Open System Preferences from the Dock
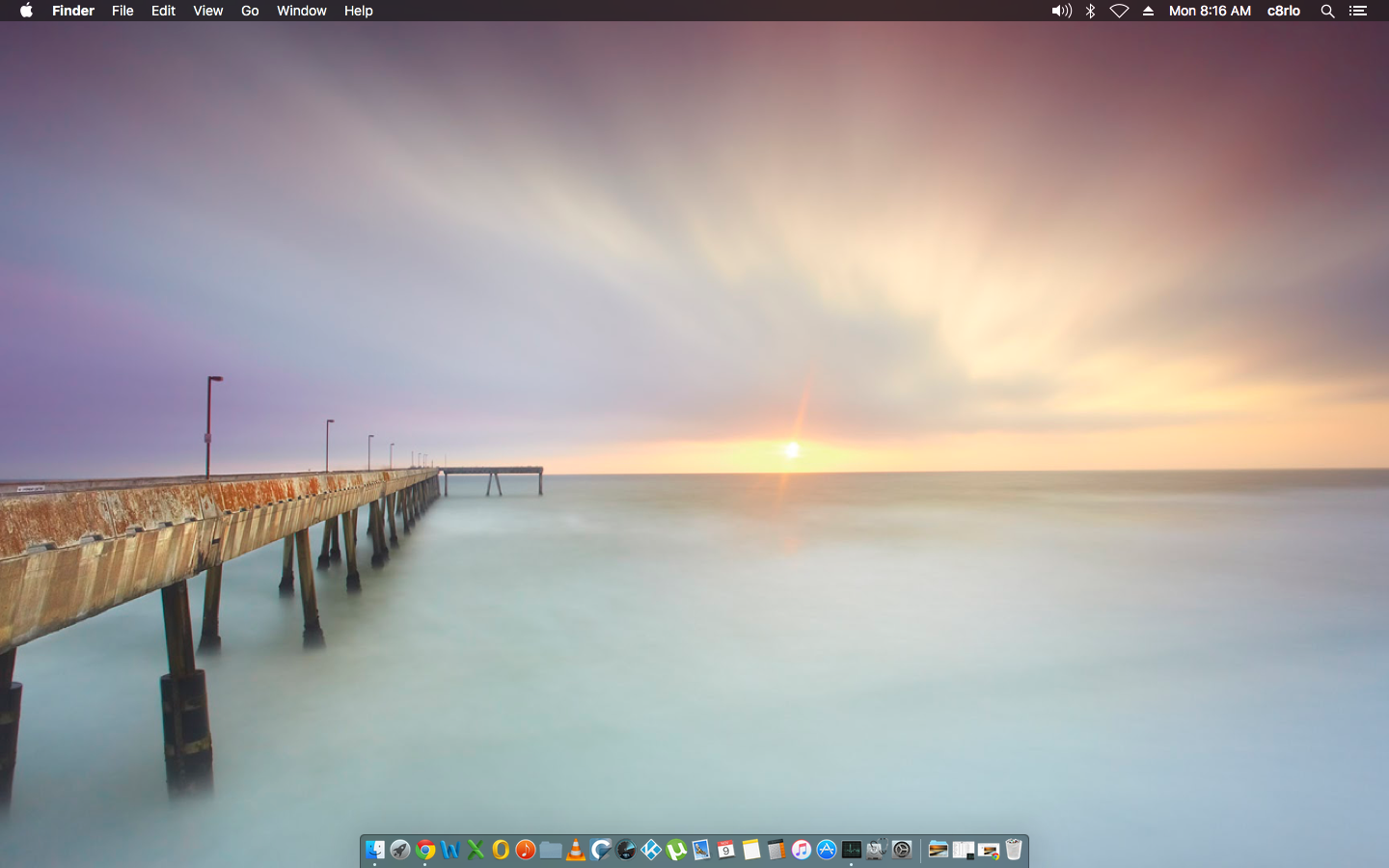This screenshot has width=1389, height=868. pos(902,850)
